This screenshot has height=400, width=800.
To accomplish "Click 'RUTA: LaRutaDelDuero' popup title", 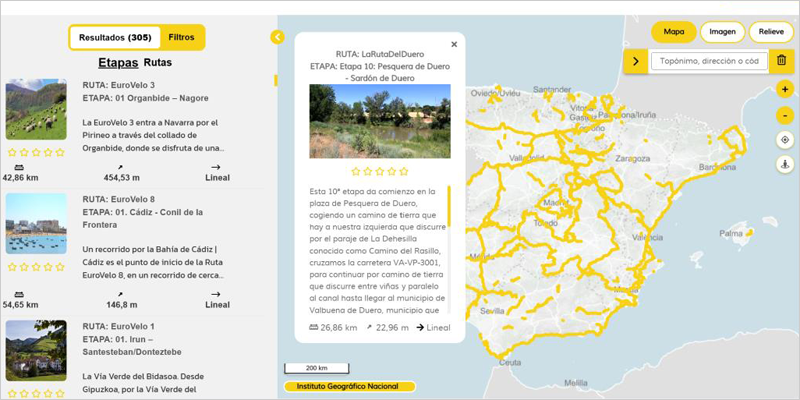I will pyautogui.click(x=380, y=54).
